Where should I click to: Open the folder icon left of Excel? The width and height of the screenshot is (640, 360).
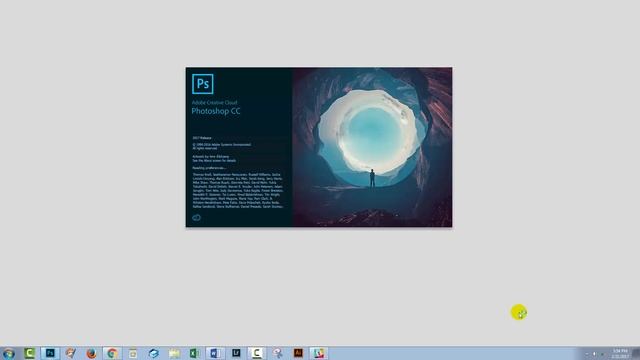pos(174,353)
